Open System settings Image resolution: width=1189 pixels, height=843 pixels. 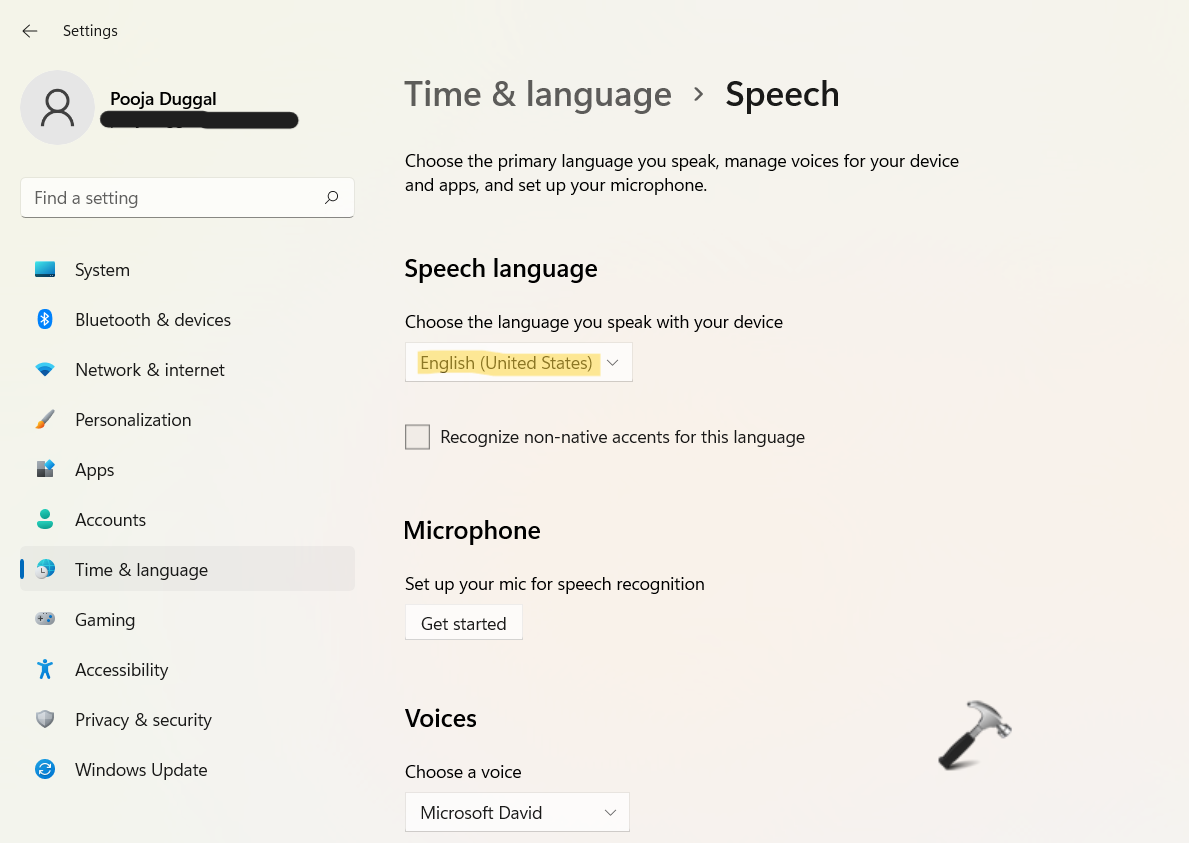(187, 270)
